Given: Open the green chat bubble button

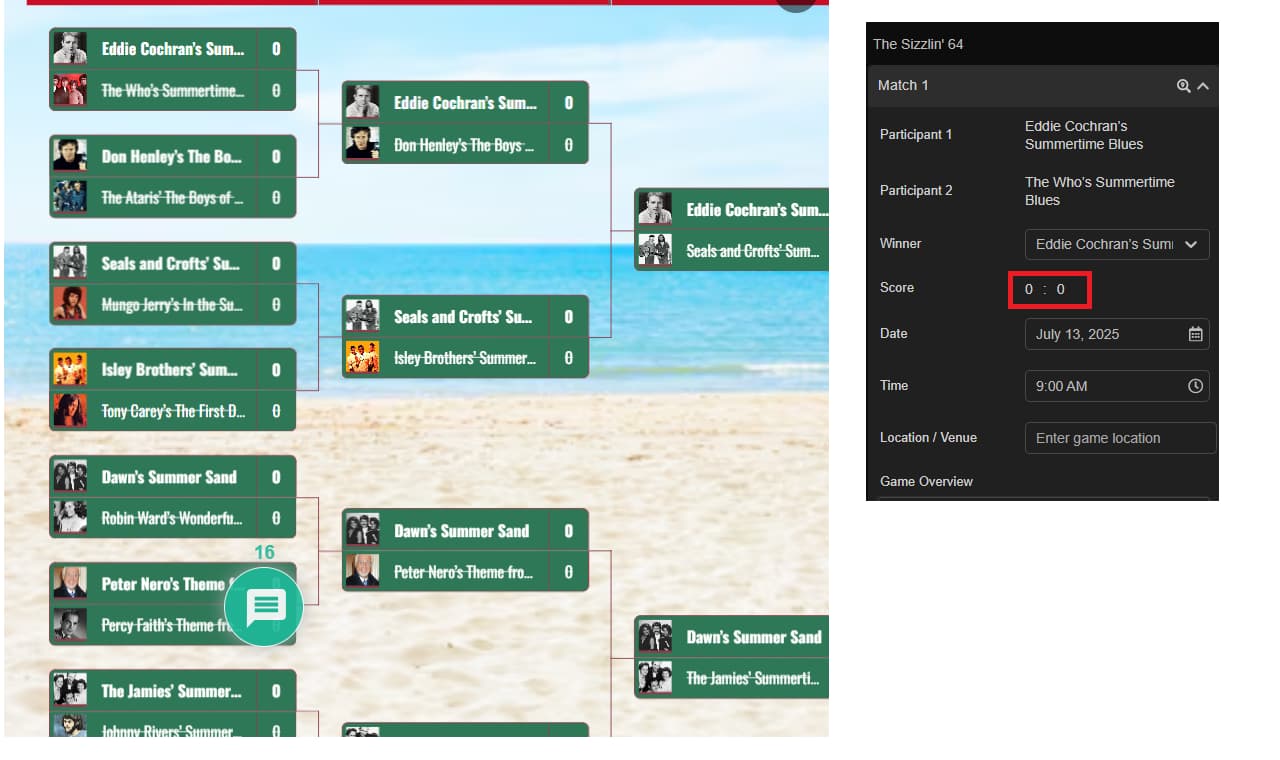Looking at the screenshot, I should (264, 606).
